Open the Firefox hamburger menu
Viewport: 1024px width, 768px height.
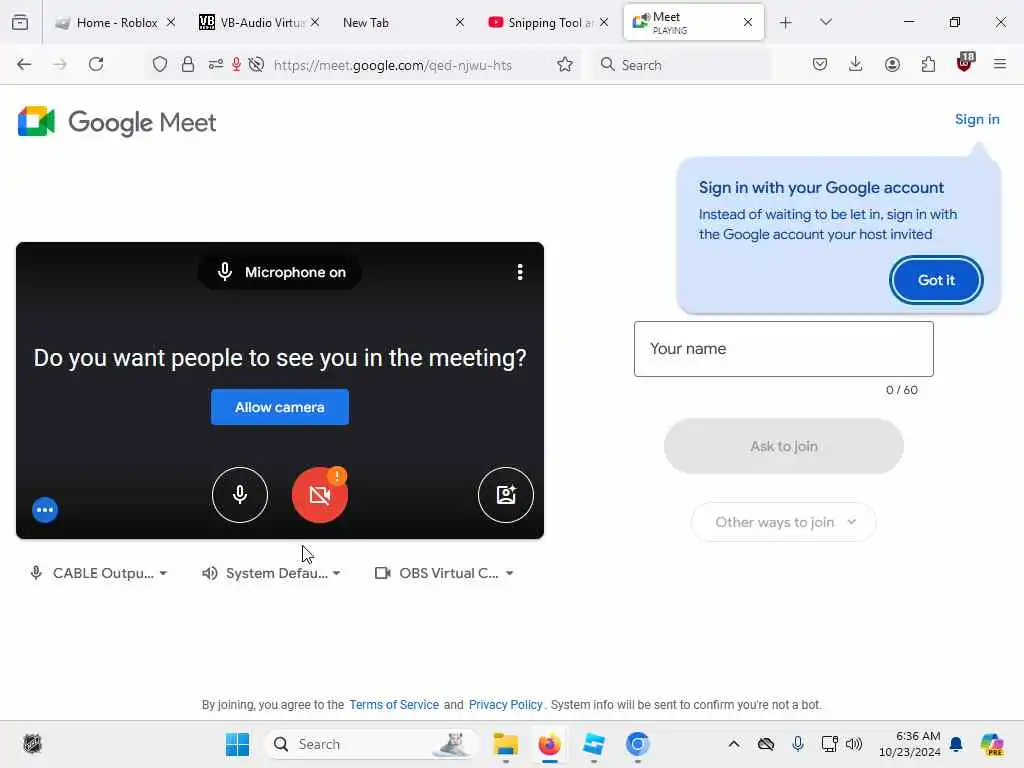(1000, 64)
